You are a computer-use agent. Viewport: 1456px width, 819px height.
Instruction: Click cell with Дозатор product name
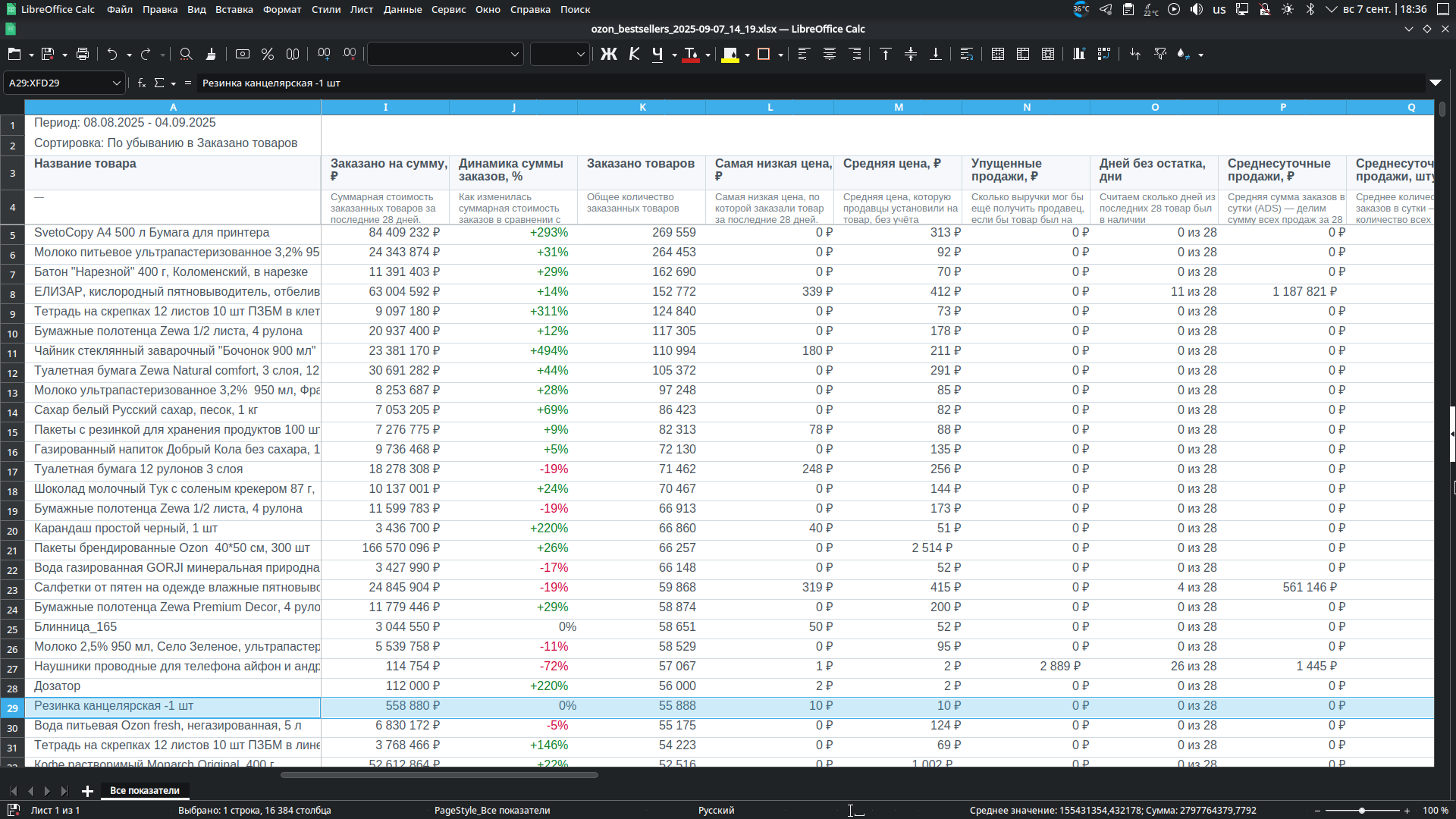(x=173, y=686)
